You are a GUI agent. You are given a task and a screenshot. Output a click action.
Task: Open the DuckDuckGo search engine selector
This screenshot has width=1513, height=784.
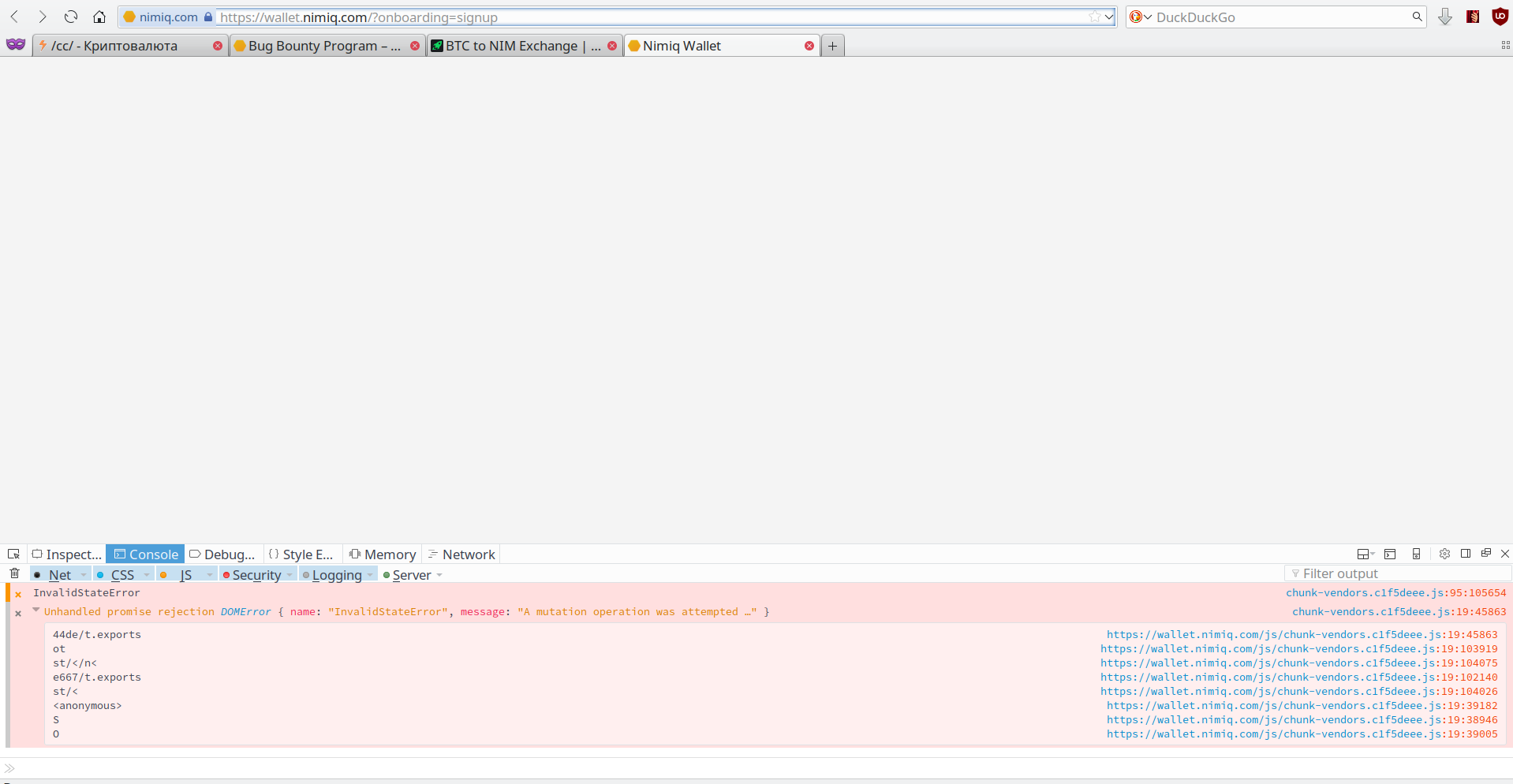click(x=1140, y=17)
